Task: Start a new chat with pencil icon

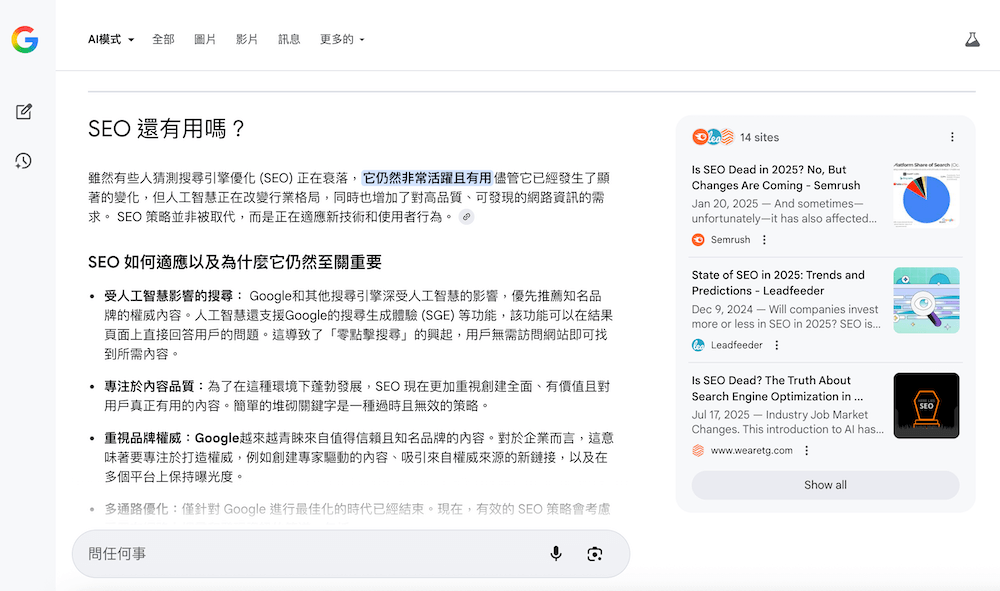Action: coord(24,112)
